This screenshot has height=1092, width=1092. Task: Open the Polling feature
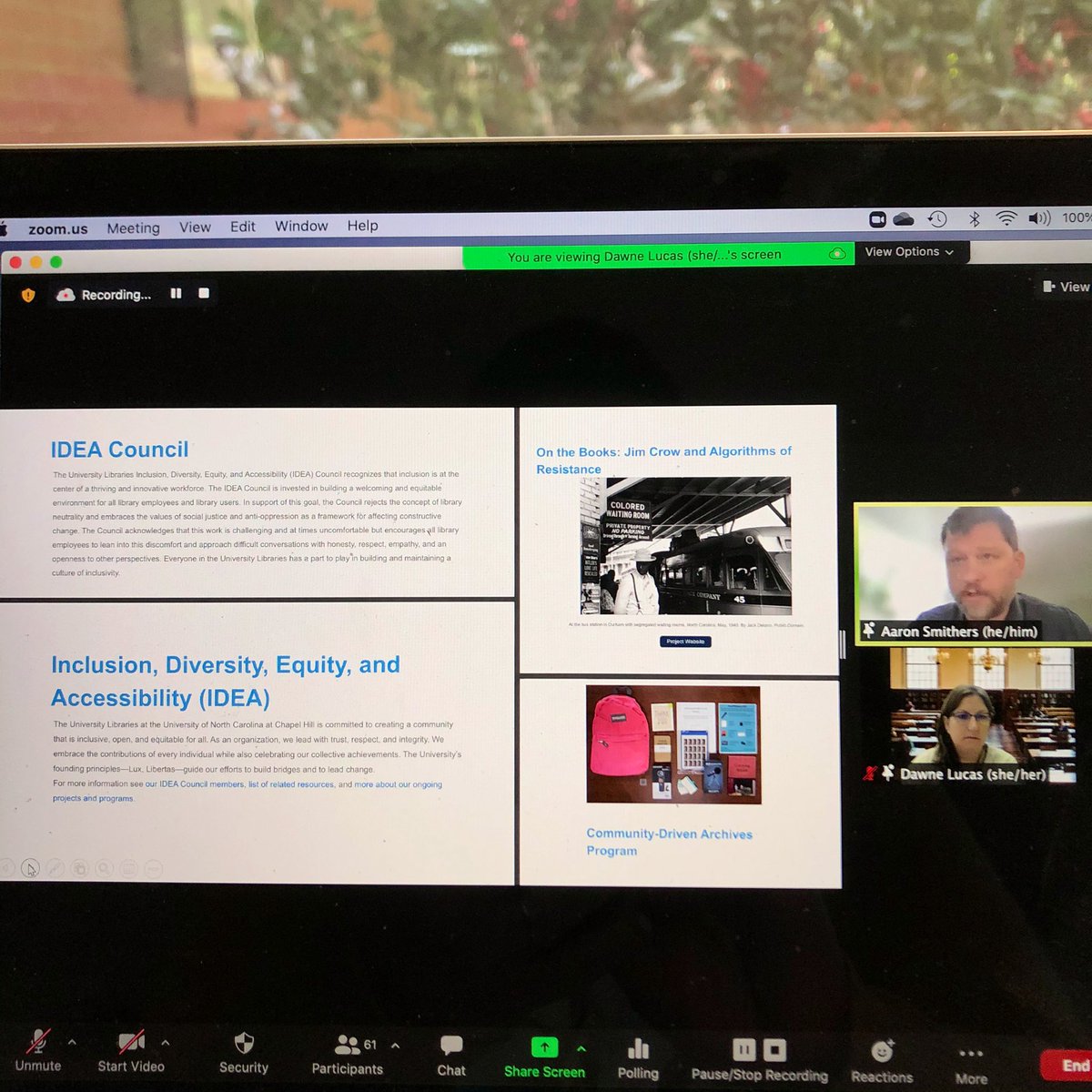click(x=638, y=1058)
